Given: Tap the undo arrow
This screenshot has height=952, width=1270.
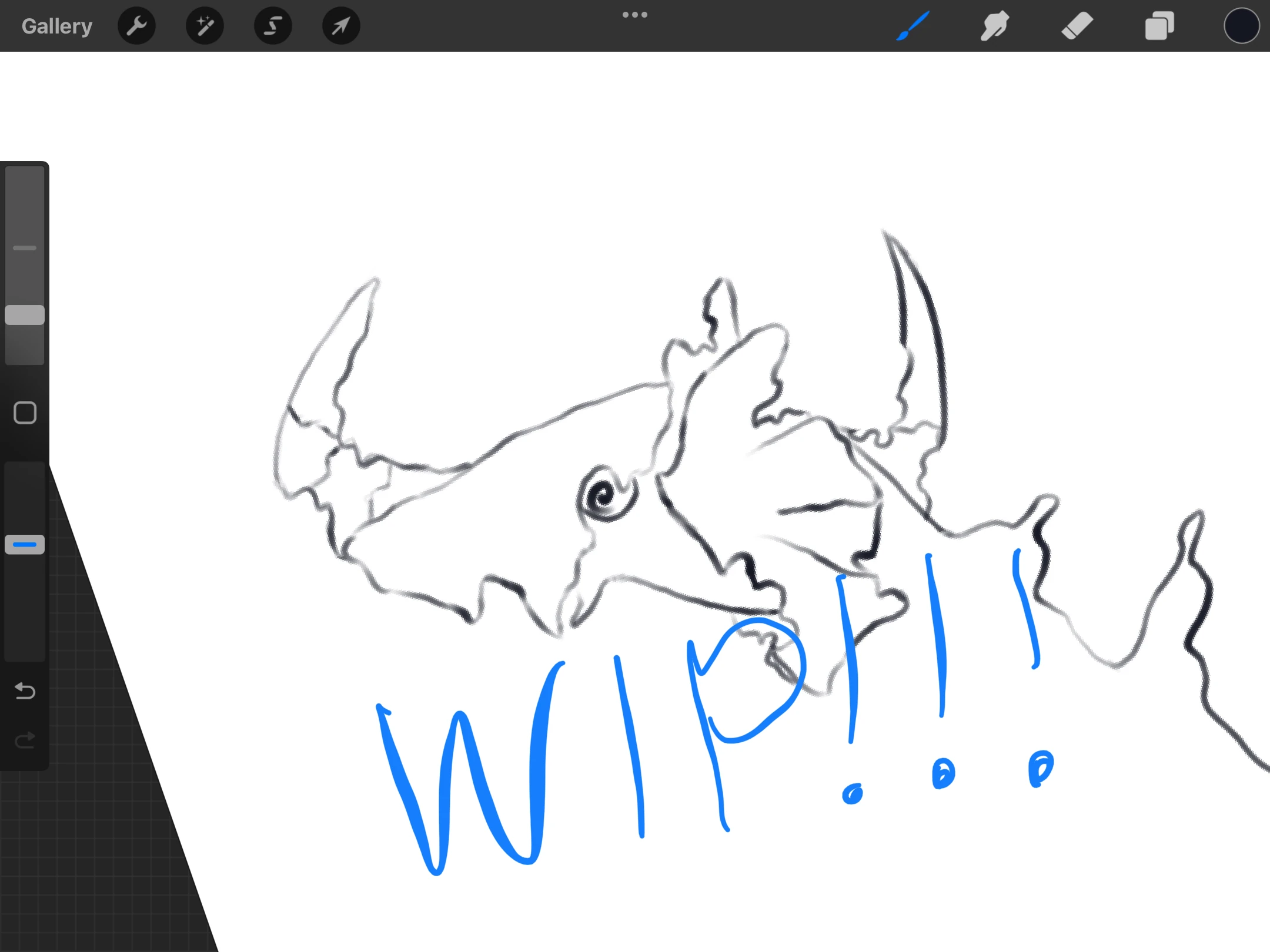Looking at the screenshot, I should pos(25,692).
